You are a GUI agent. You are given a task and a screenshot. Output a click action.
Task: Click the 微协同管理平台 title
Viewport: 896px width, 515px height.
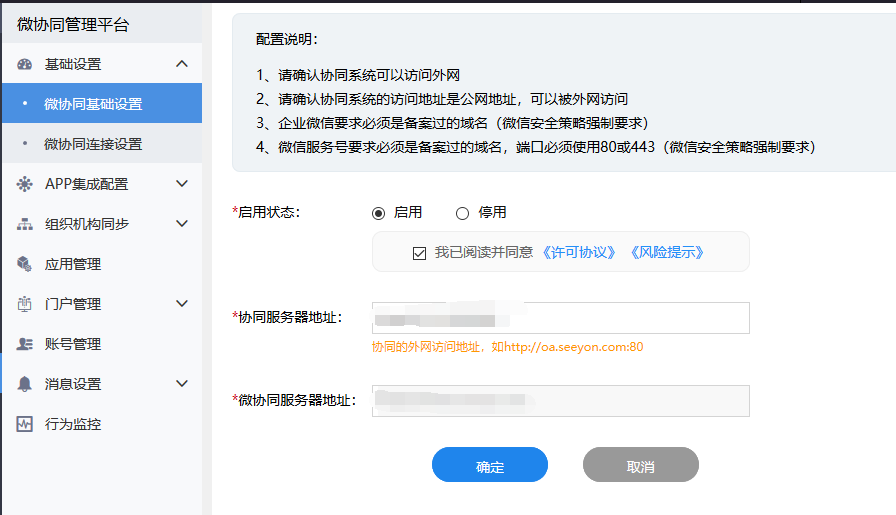73,25
